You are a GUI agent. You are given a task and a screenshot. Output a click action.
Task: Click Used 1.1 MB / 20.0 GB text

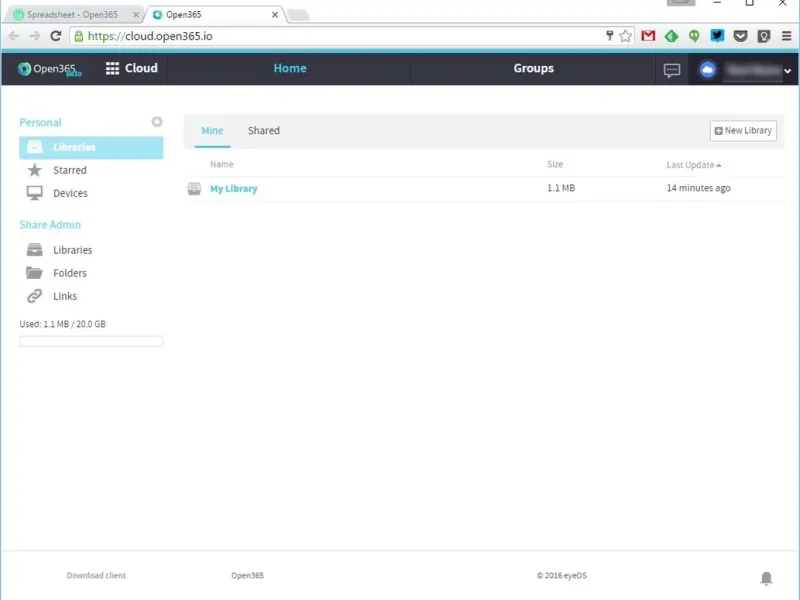click(x=62, y=324)
